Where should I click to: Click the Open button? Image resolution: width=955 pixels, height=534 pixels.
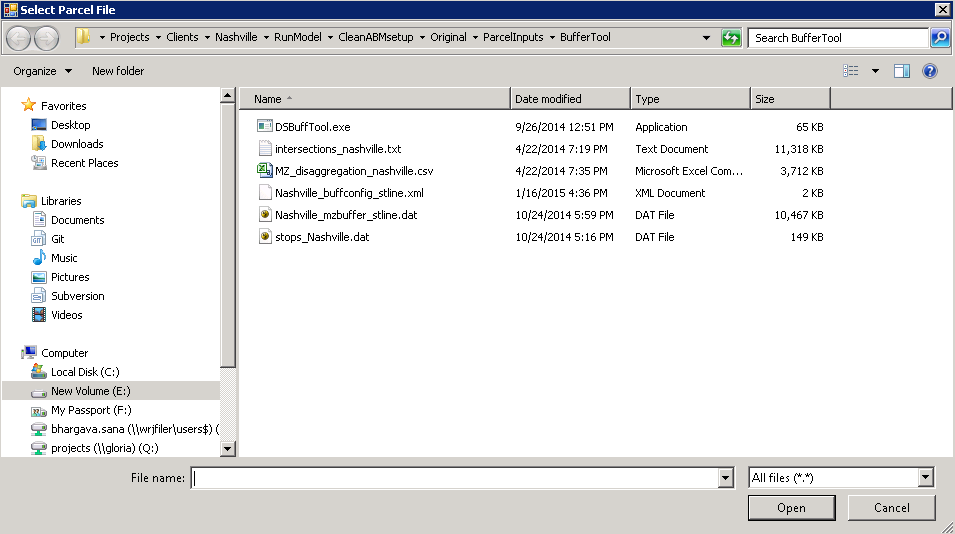791,508
